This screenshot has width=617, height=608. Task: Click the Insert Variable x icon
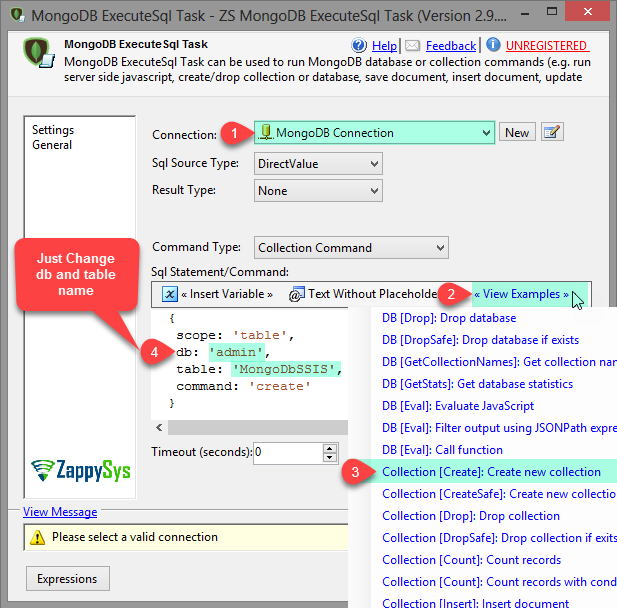(170, 294)
